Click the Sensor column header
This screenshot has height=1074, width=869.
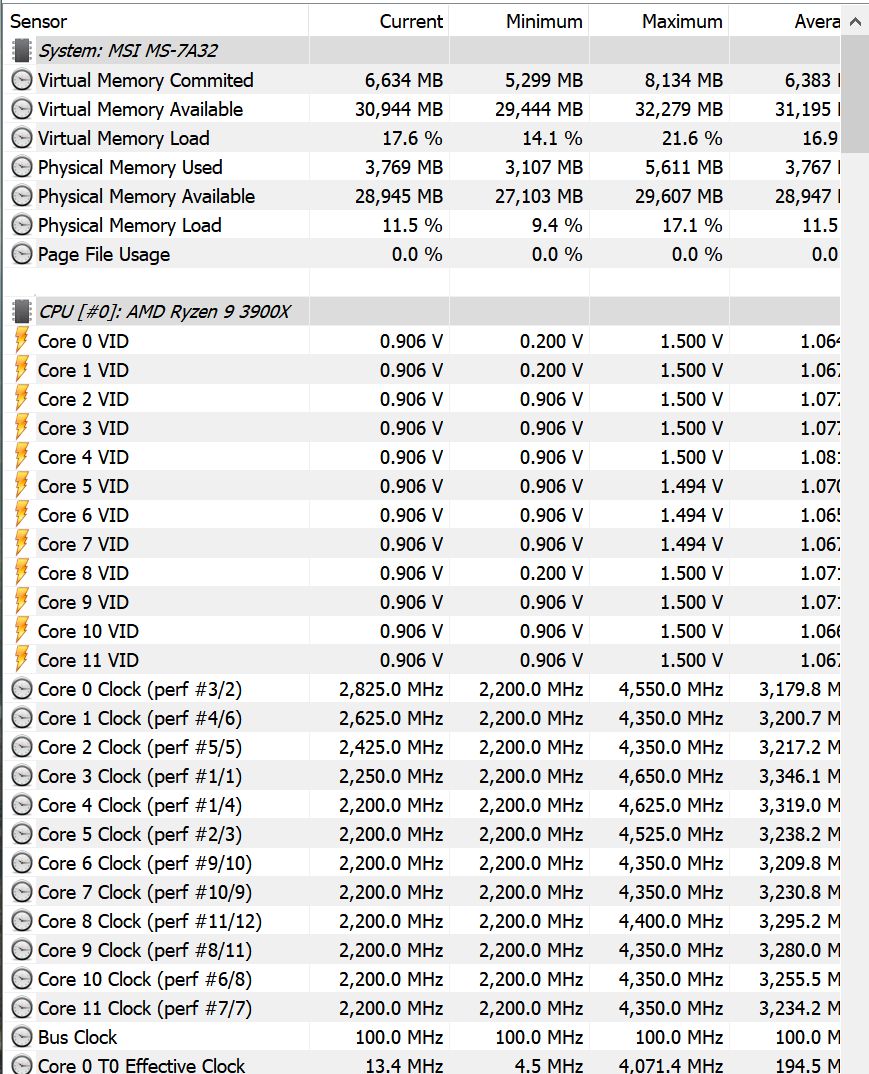[x=40, y=21]
